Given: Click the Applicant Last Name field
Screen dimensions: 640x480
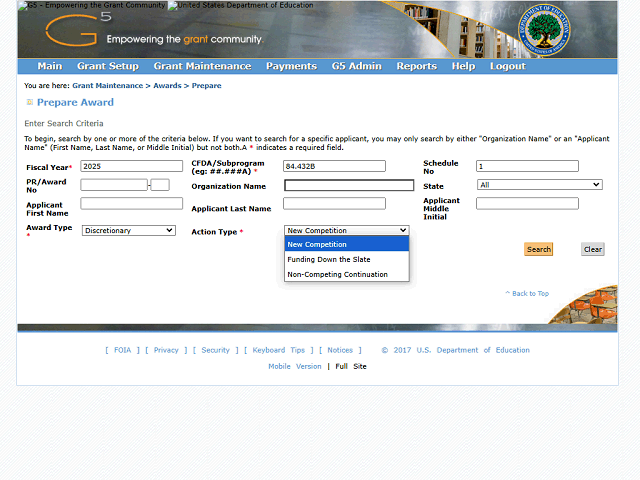Looking at the screenshot, I should pyautogui.click(x=334, y=204).
